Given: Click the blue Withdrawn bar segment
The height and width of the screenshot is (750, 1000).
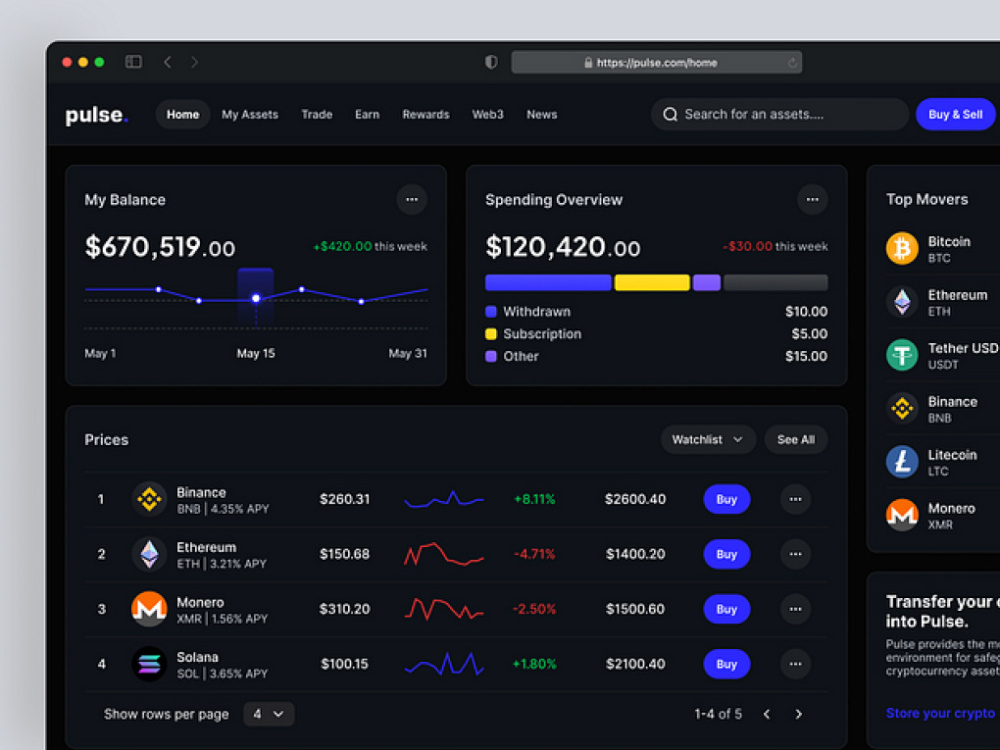Looking at the screenshot, I should coord(548,283).
